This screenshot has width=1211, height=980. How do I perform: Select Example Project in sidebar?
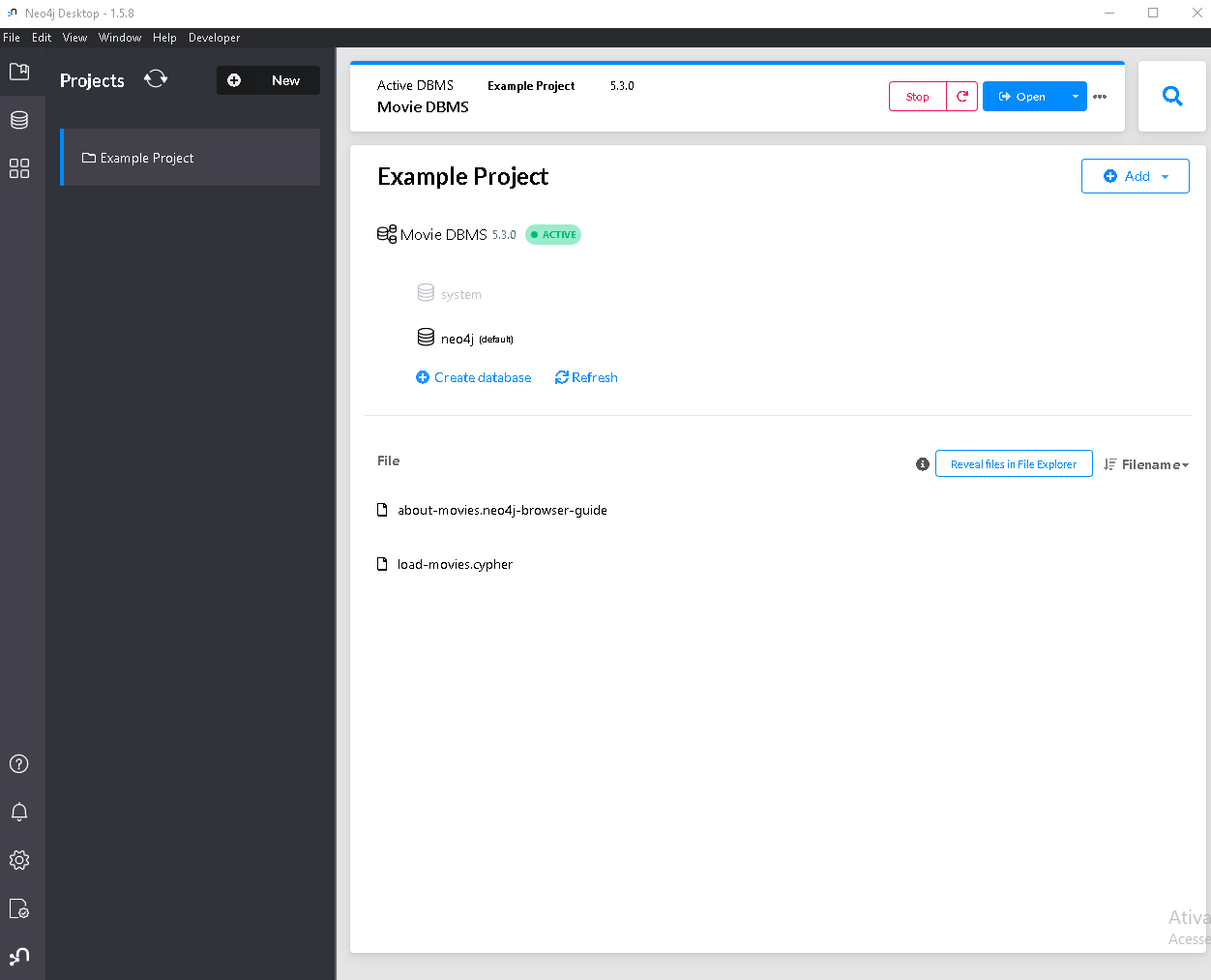191,157
